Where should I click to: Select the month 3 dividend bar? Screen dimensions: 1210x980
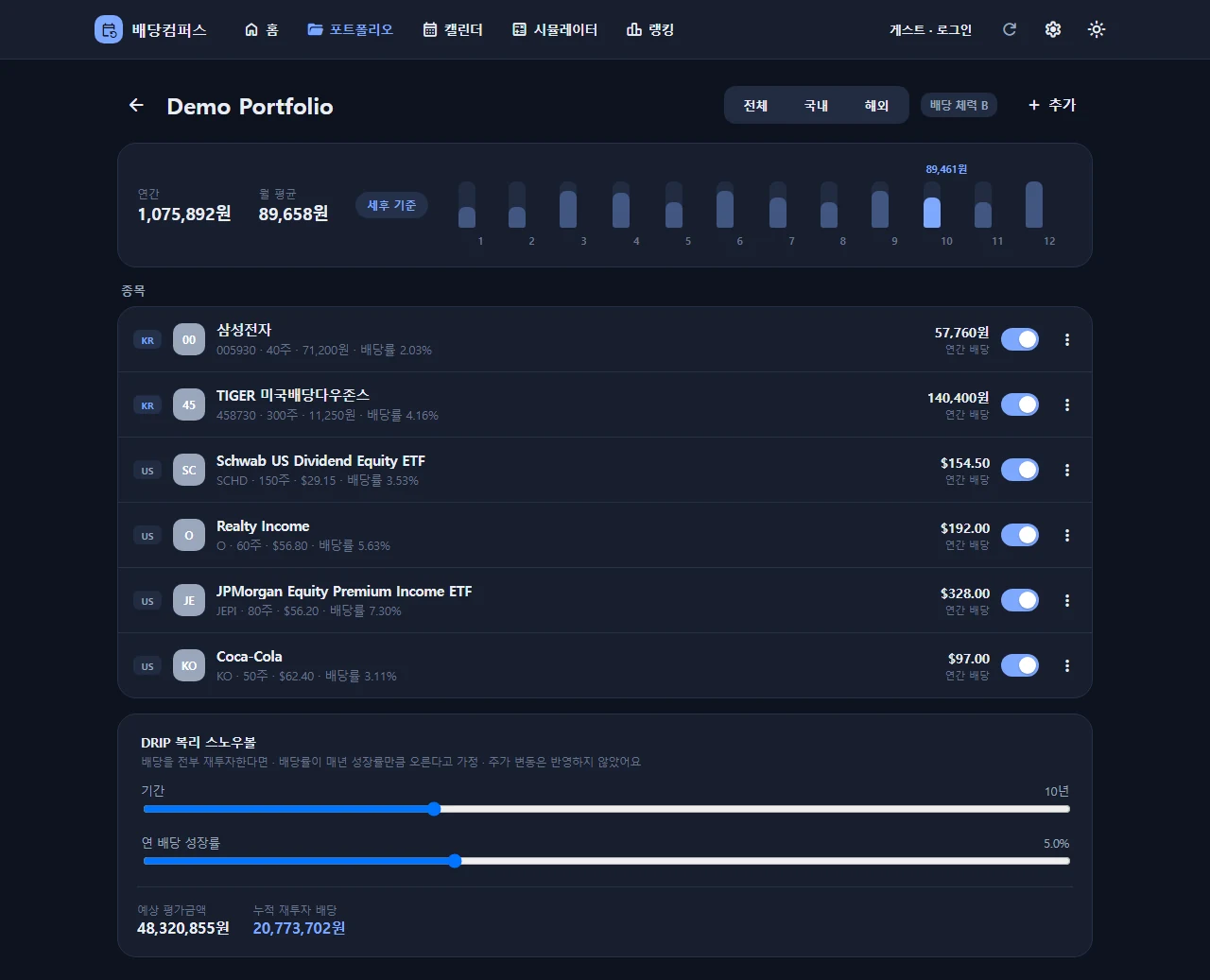coord(568,204)
